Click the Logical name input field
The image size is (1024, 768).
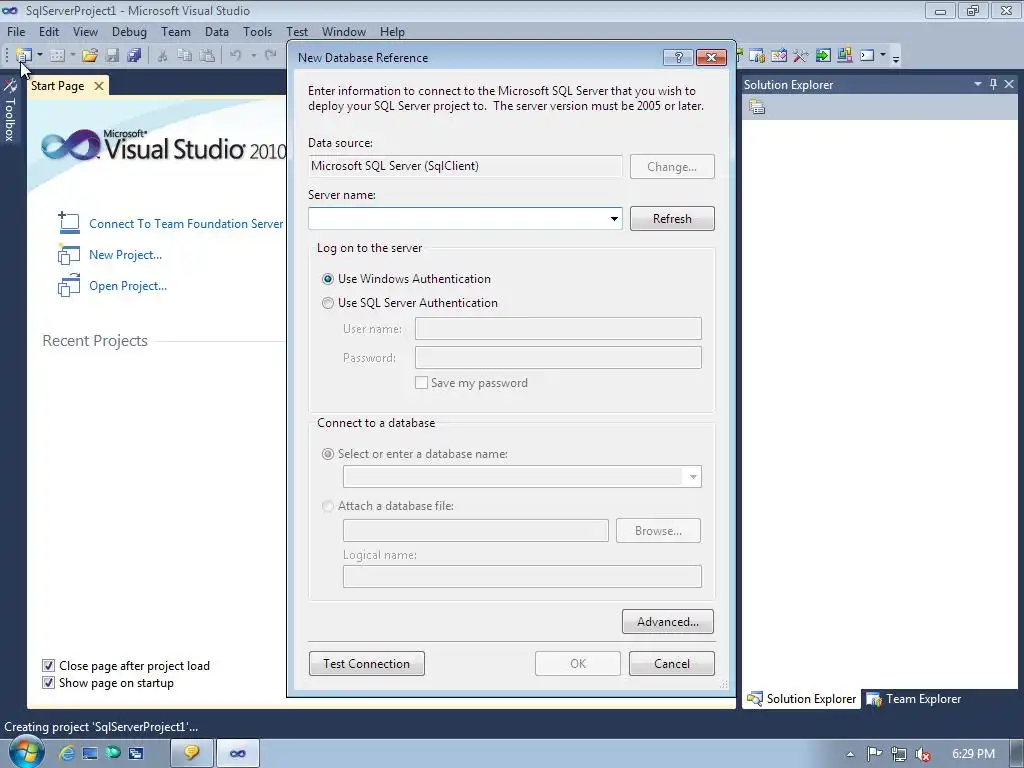click(x=522, y=577)
